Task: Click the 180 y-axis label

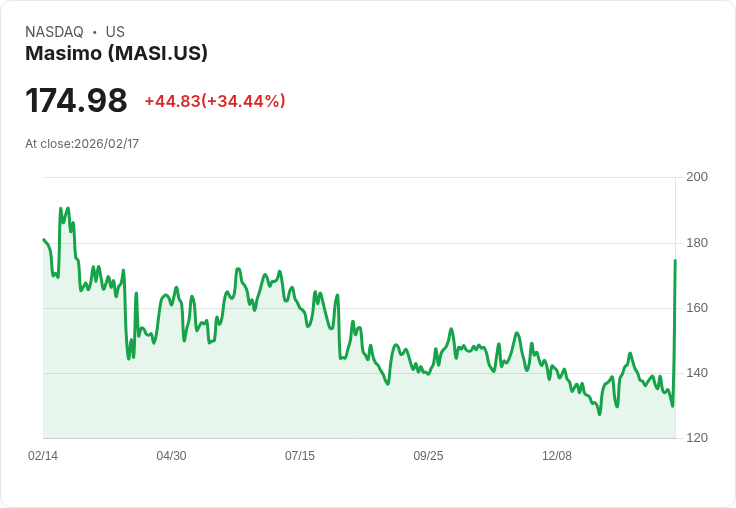Action: pos(697,243)
